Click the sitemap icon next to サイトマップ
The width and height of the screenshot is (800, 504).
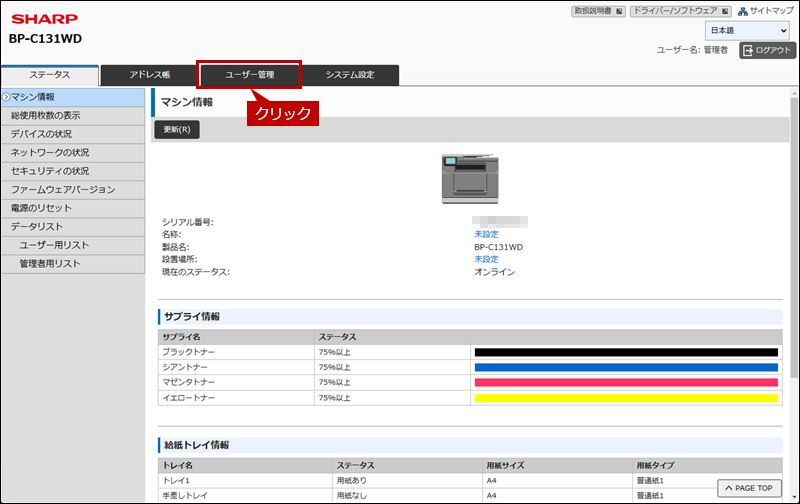[743, 11]
